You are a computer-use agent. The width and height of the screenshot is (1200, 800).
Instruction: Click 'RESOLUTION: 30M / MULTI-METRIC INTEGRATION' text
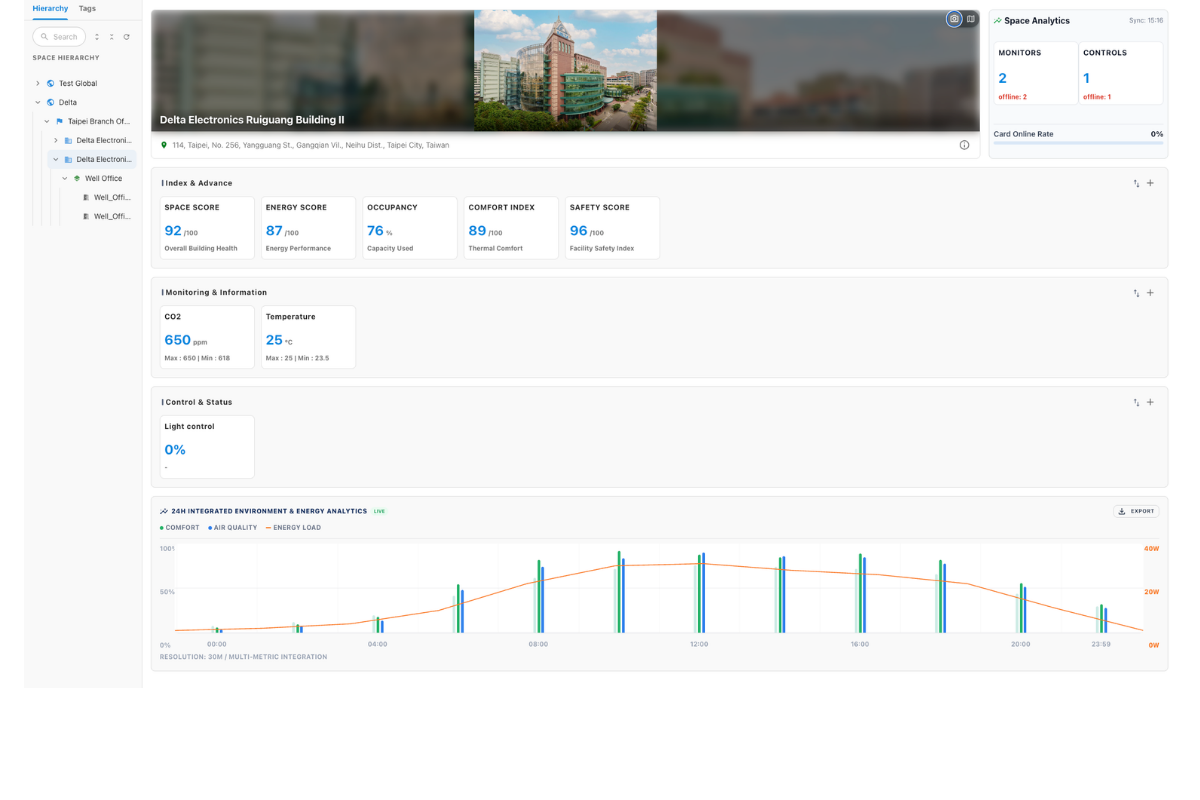(x=243, y=657)
